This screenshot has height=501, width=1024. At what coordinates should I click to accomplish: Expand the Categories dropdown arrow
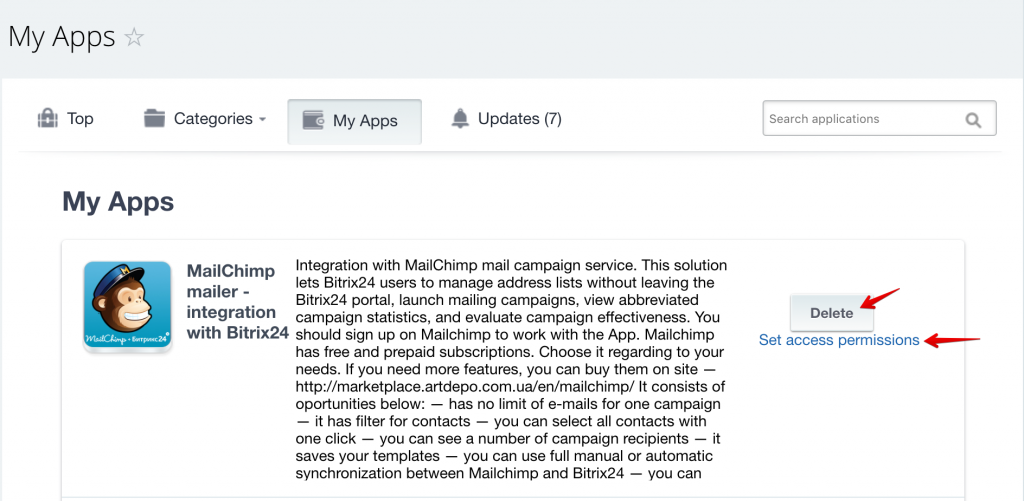click(x=263, y=120)
